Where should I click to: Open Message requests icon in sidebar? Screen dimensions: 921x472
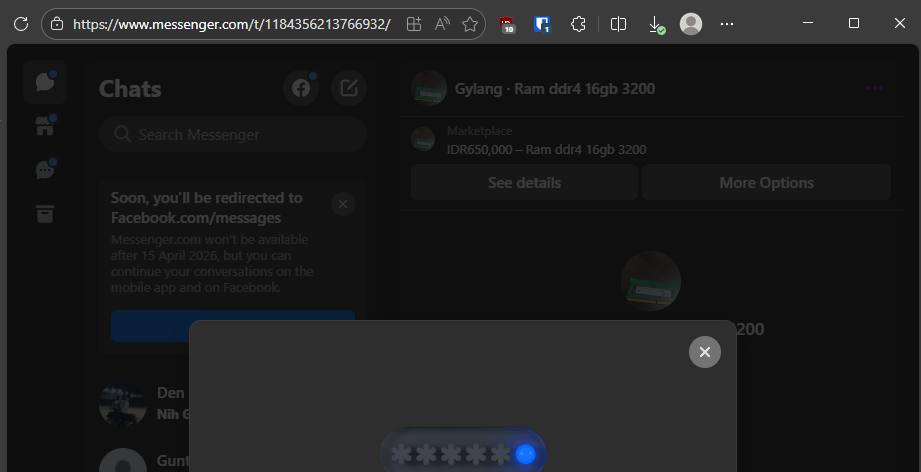[45, 169]
